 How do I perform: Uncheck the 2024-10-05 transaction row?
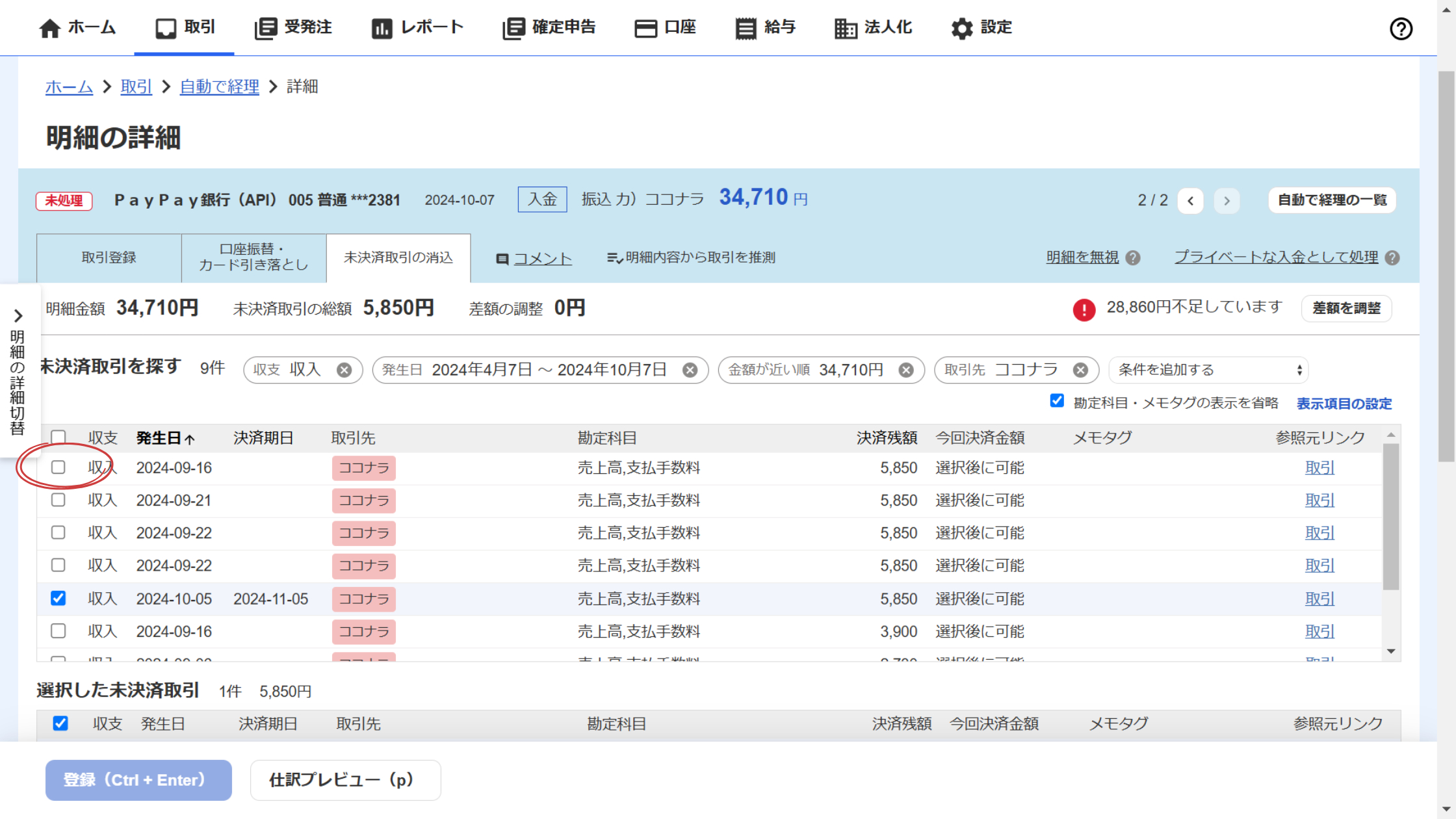tap(58, 598)
